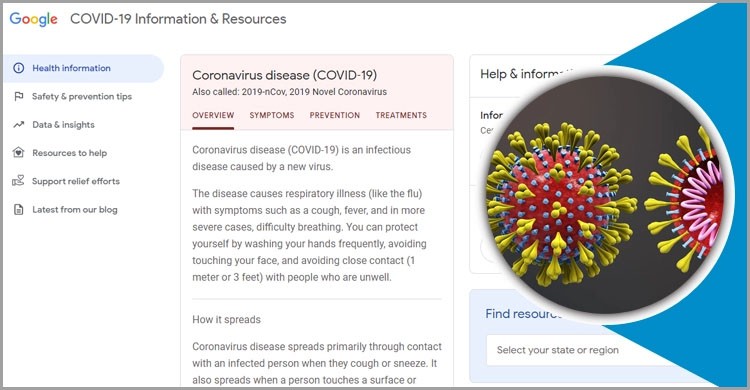Click the Google logo
This screenshot has width=750, height=390.
(33, 19)
